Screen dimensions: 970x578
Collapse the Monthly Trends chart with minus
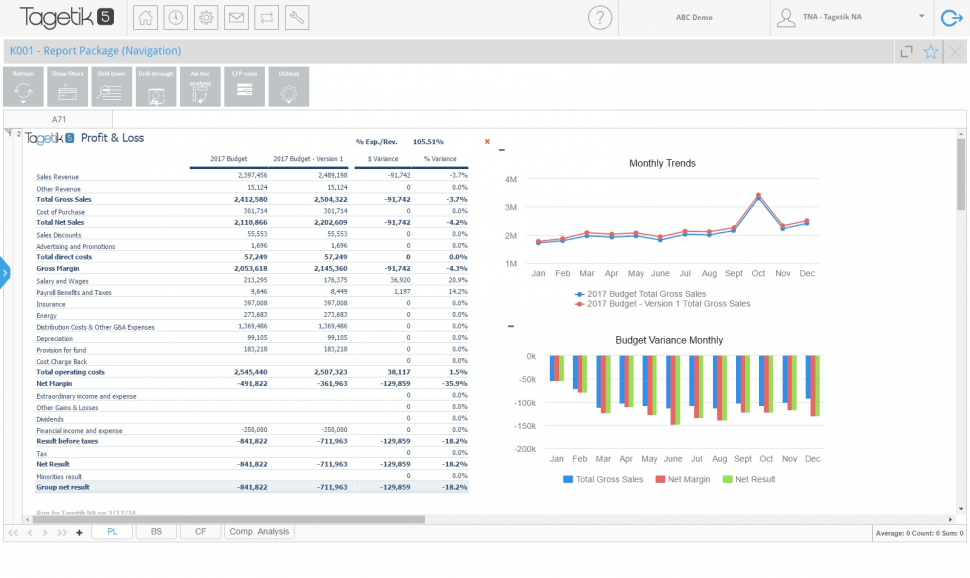(502, 150)
